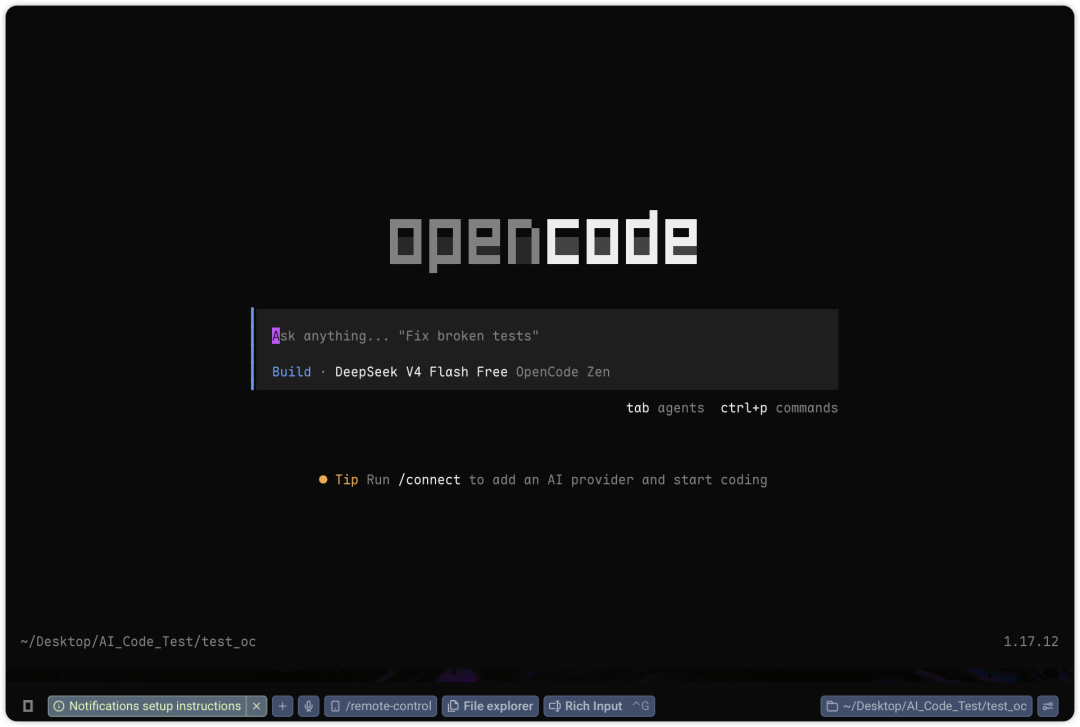Open Notifications setup instructions
This screenshot has width=1080, height=727.
point(147,706)
